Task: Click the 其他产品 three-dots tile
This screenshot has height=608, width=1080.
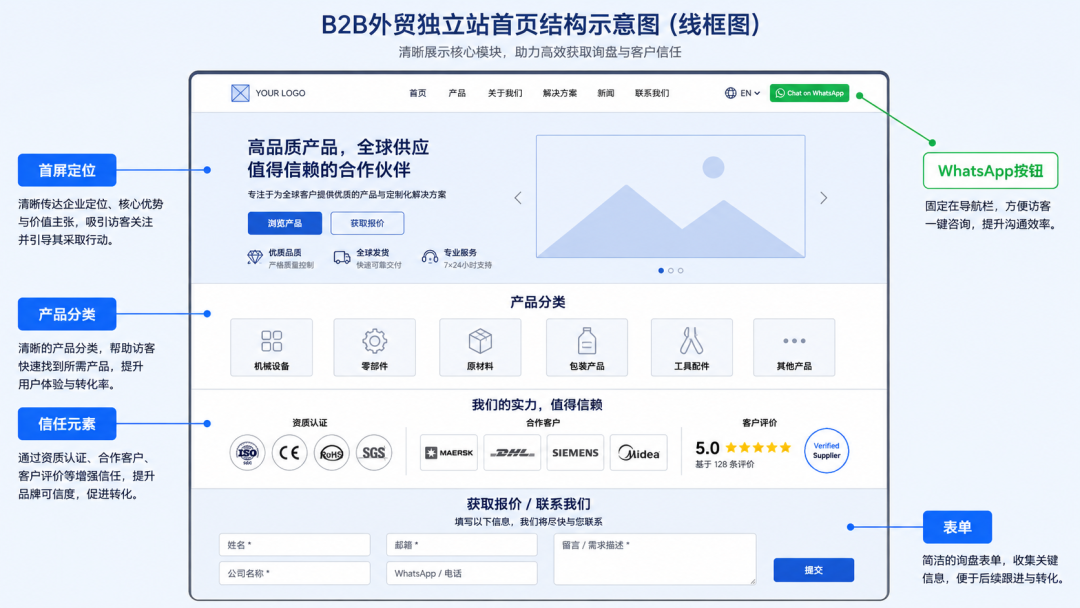Action: click(794, 347)
